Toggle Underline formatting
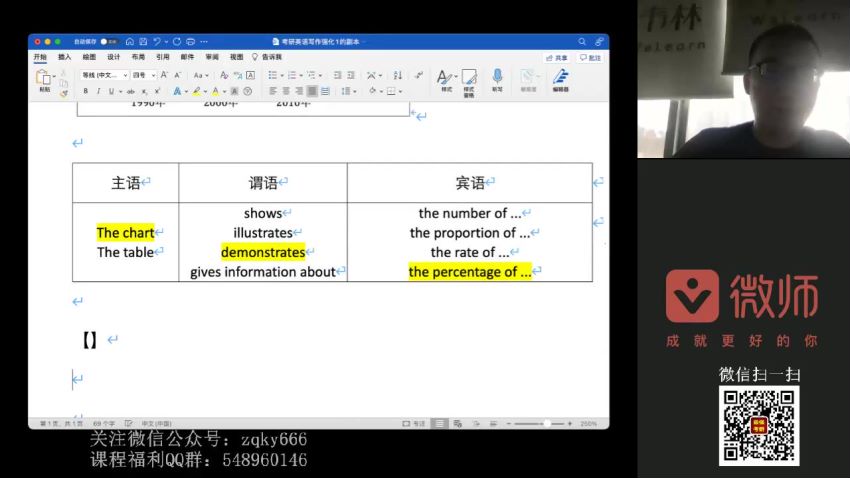The width and height of the screenshot is (850, 478). (x=111, y=92)
